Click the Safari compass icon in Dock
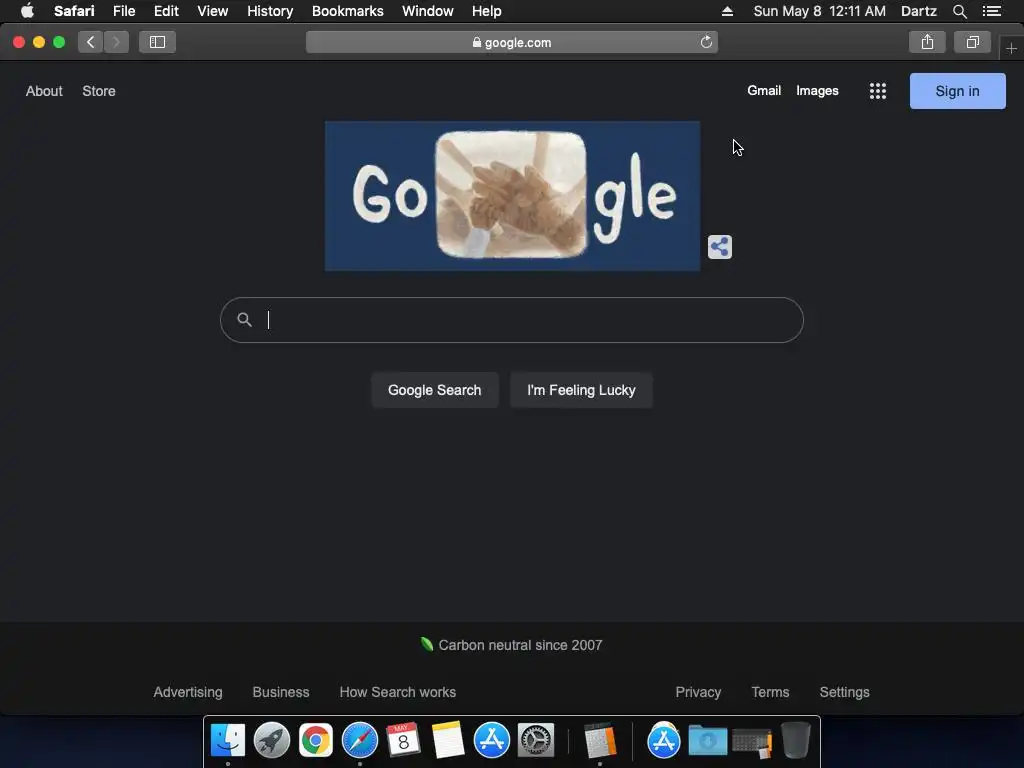 [360, 740]
